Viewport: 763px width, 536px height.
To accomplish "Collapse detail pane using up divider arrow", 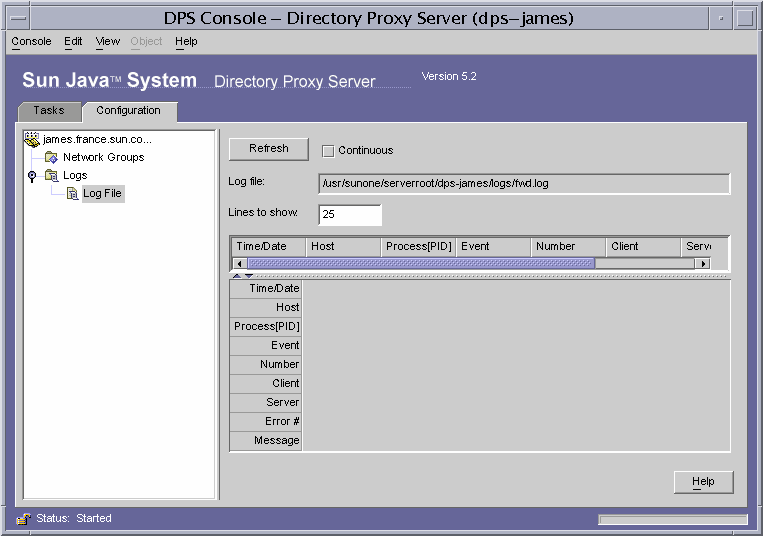I will tap(237, 276).
